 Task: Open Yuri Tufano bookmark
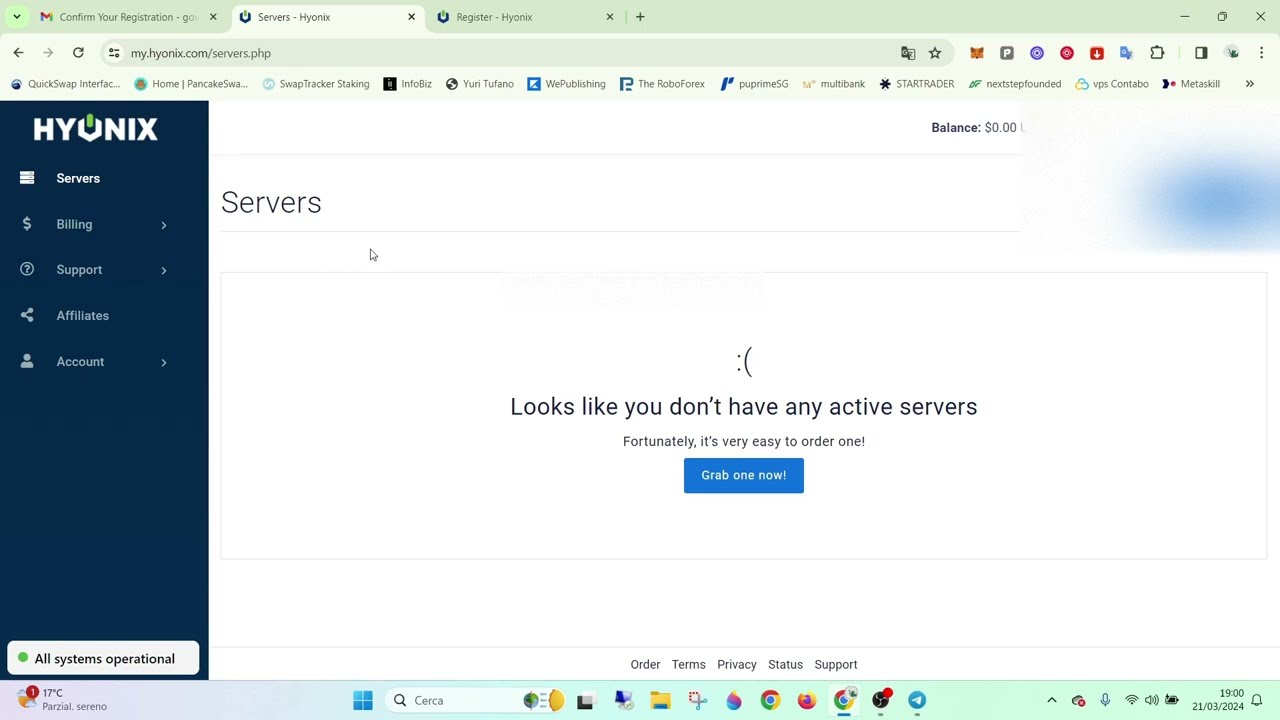480,84
